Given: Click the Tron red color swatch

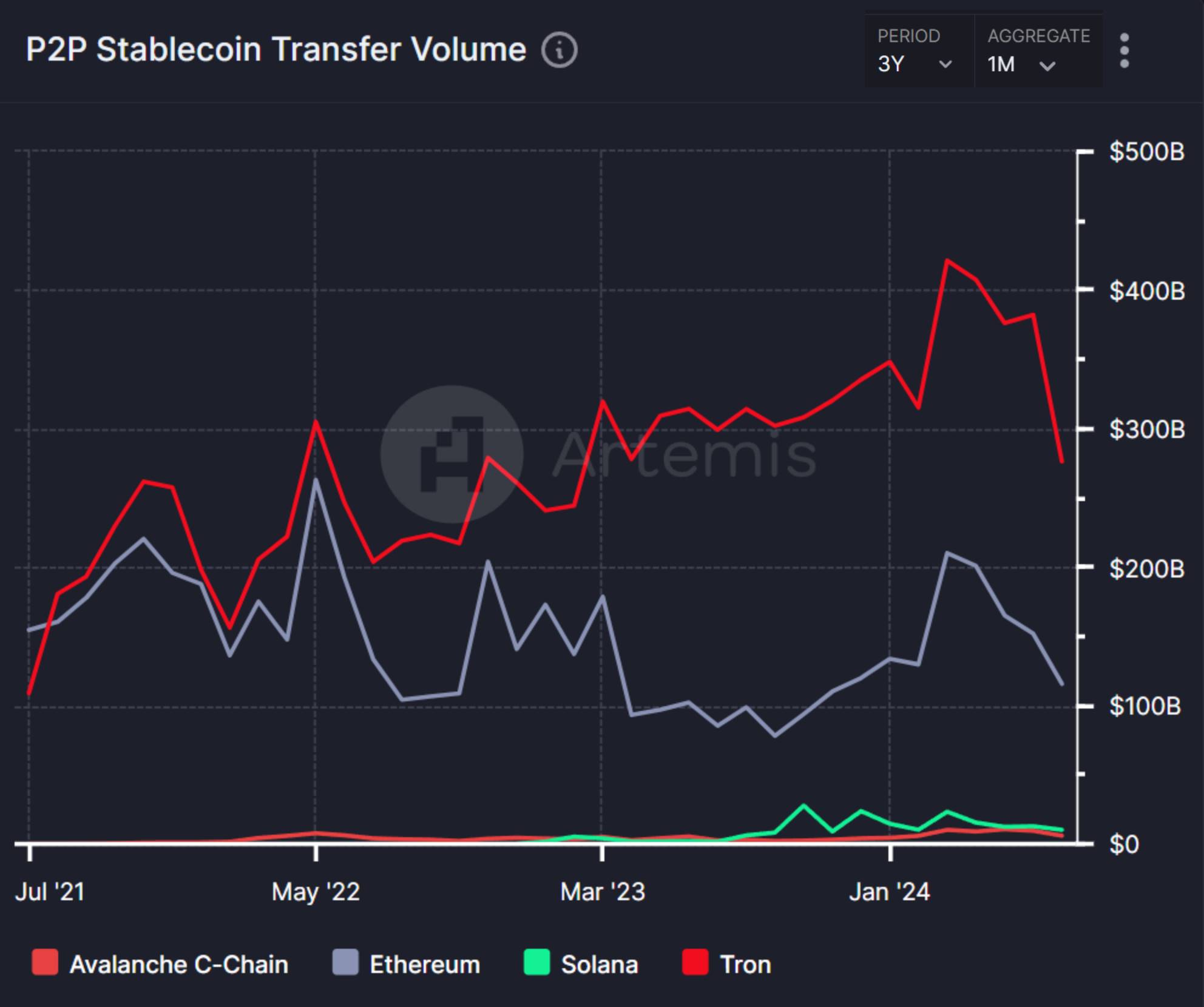Looking at the screenshot, I should [695, 963].
